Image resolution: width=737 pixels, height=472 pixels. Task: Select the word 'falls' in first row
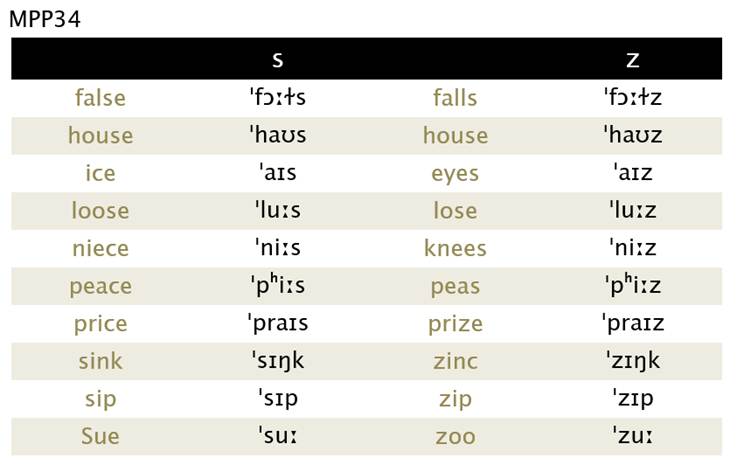455,98
